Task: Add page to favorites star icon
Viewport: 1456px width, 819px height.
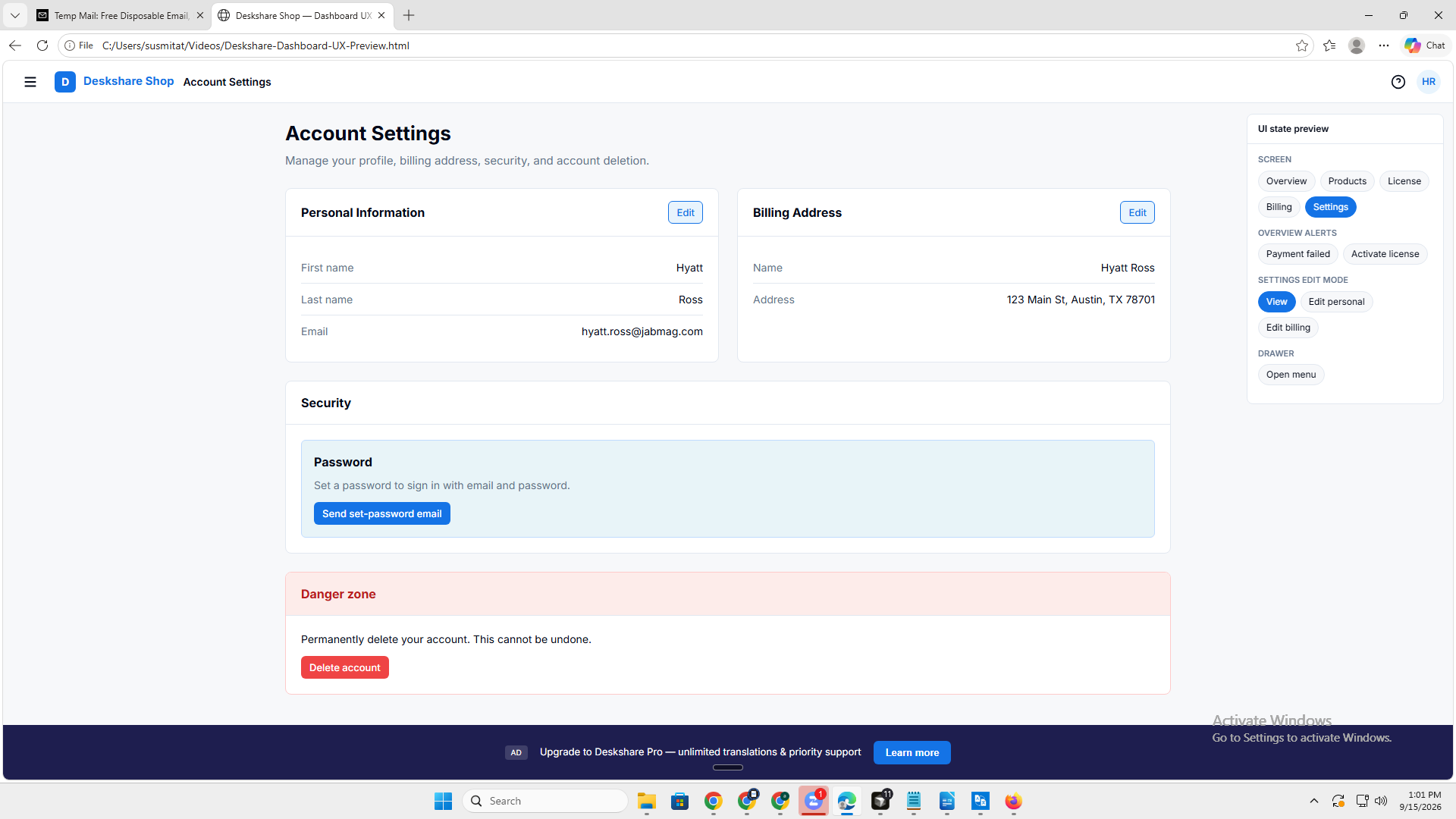Action: click(x=1302, y=45)
